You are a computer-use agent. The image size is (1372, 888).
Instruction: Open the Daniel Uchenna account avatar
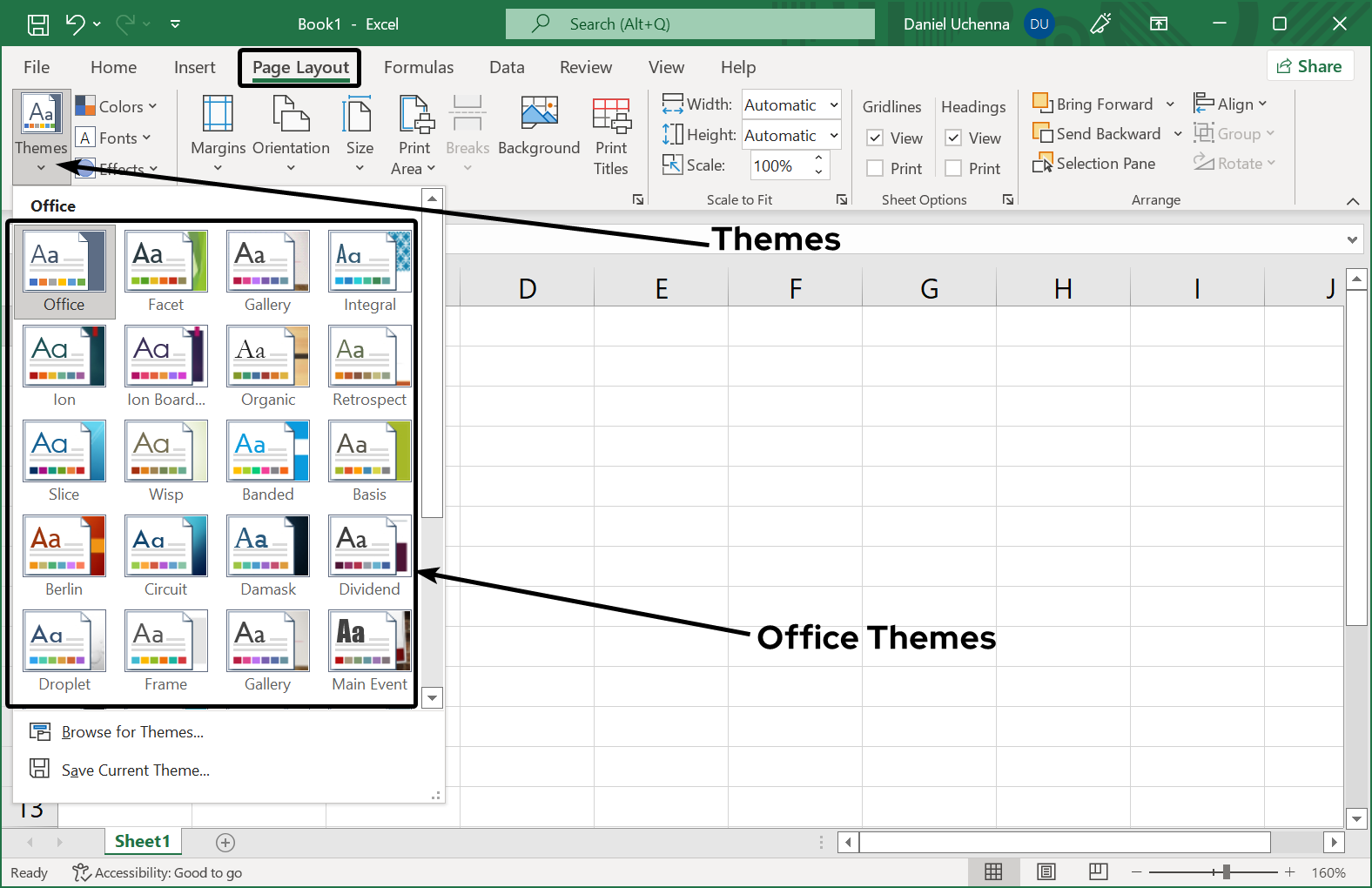(x=1039, y=24)
